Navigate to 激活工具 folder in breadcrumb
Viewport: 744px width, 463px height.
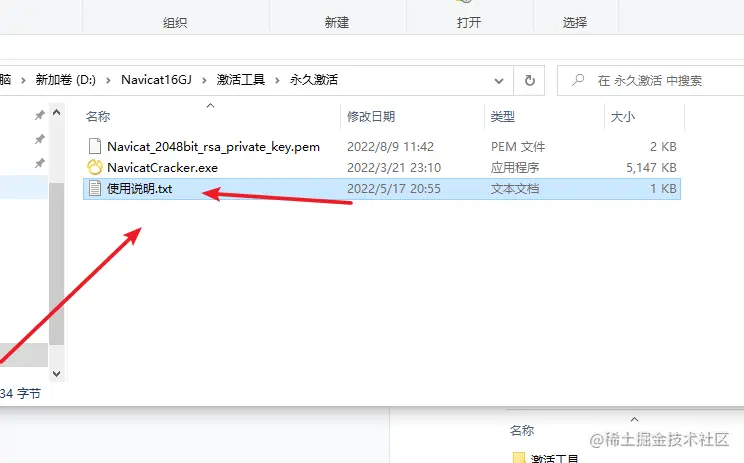(241, 80)
